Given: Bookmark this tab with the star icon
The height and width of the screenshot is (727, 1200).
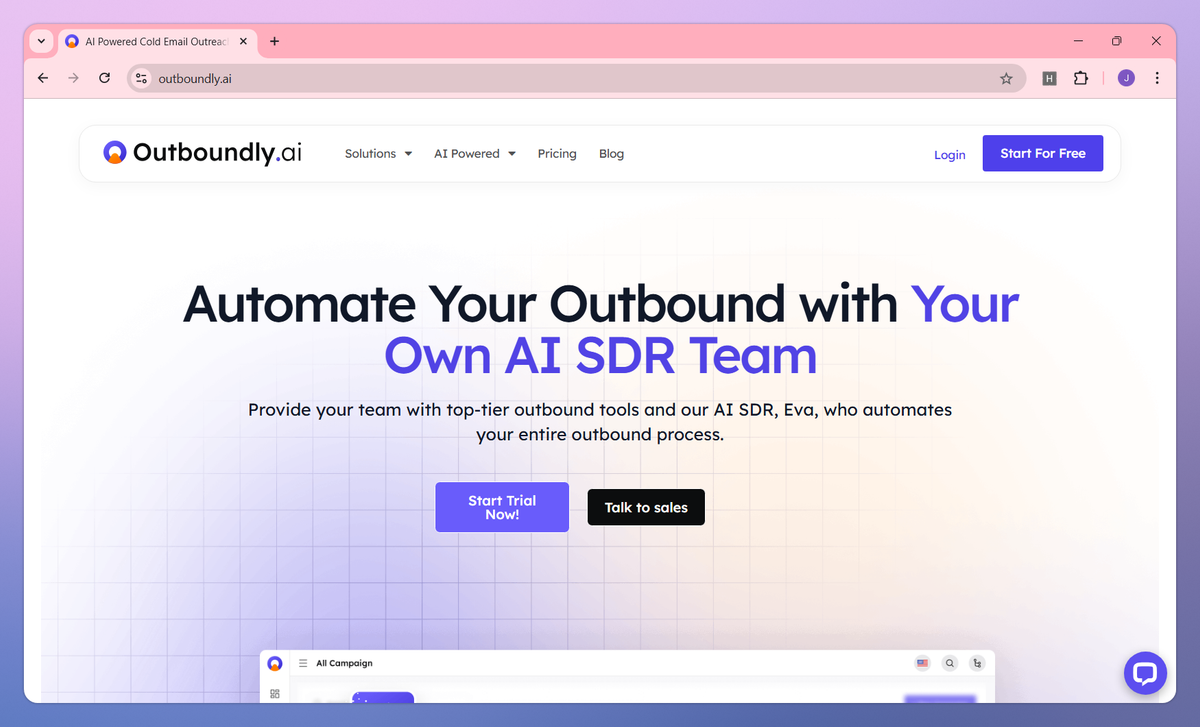Looking at the screenshot, I should [1006, 78].
